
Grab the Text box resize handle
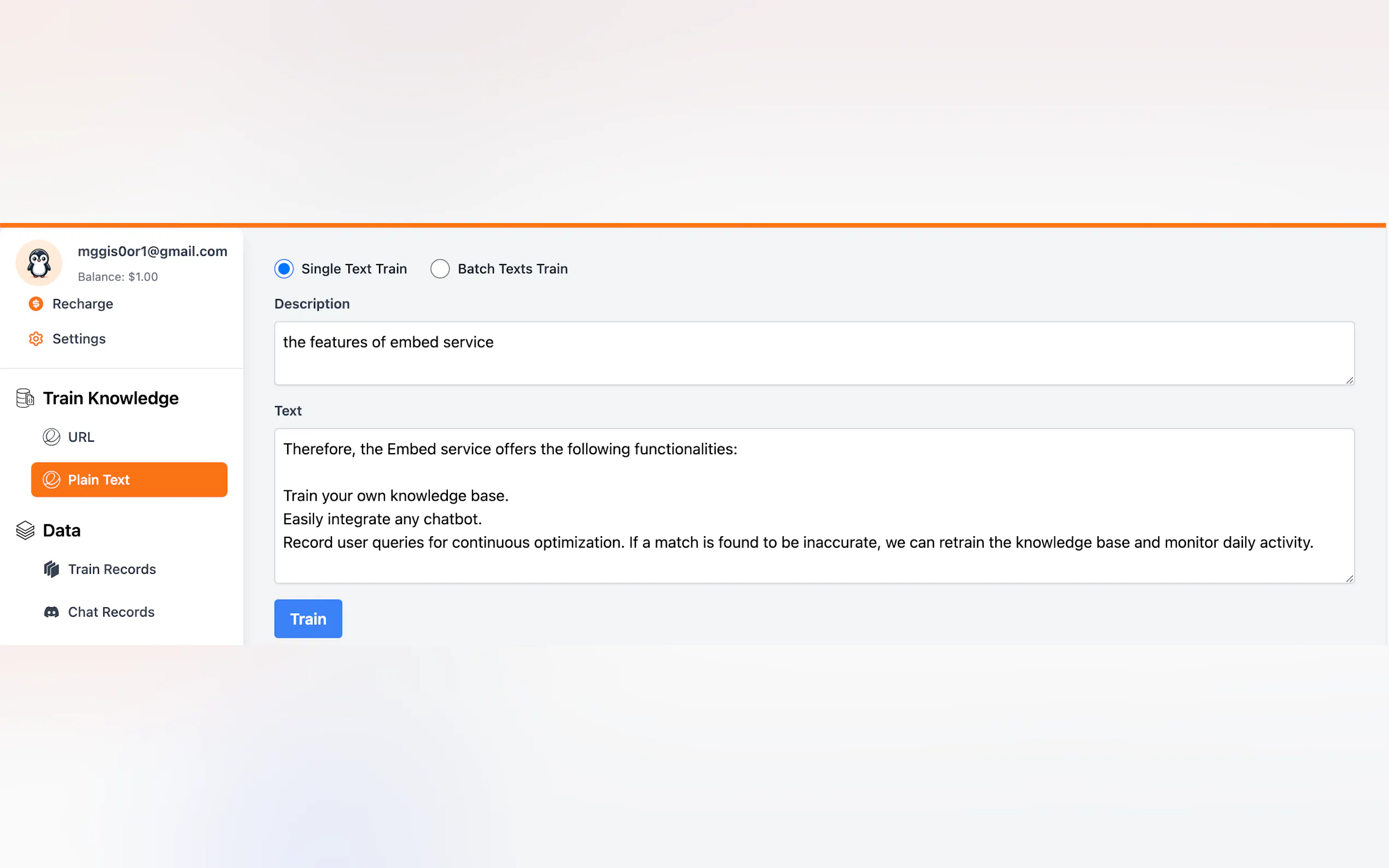tap(1350, 579)
